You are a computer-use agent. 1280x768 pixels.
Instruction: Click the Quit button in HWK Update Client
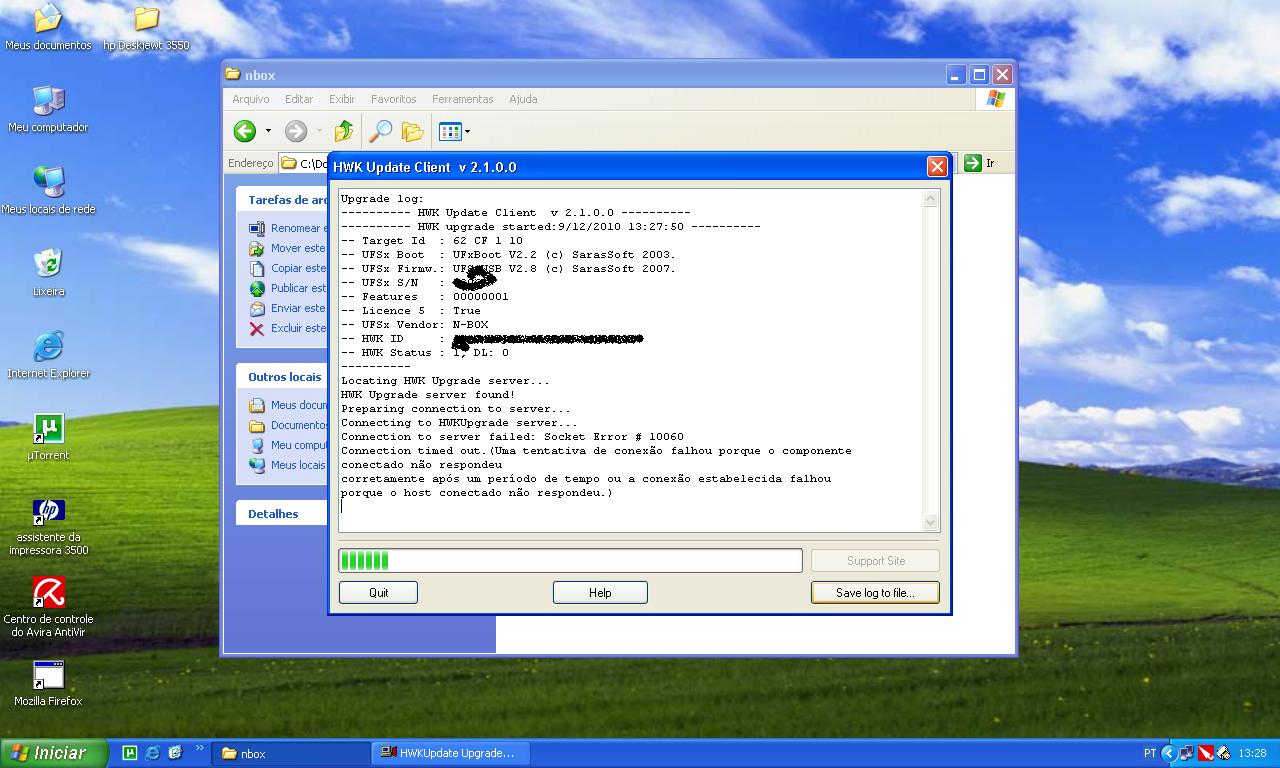[x=378, y=593]
